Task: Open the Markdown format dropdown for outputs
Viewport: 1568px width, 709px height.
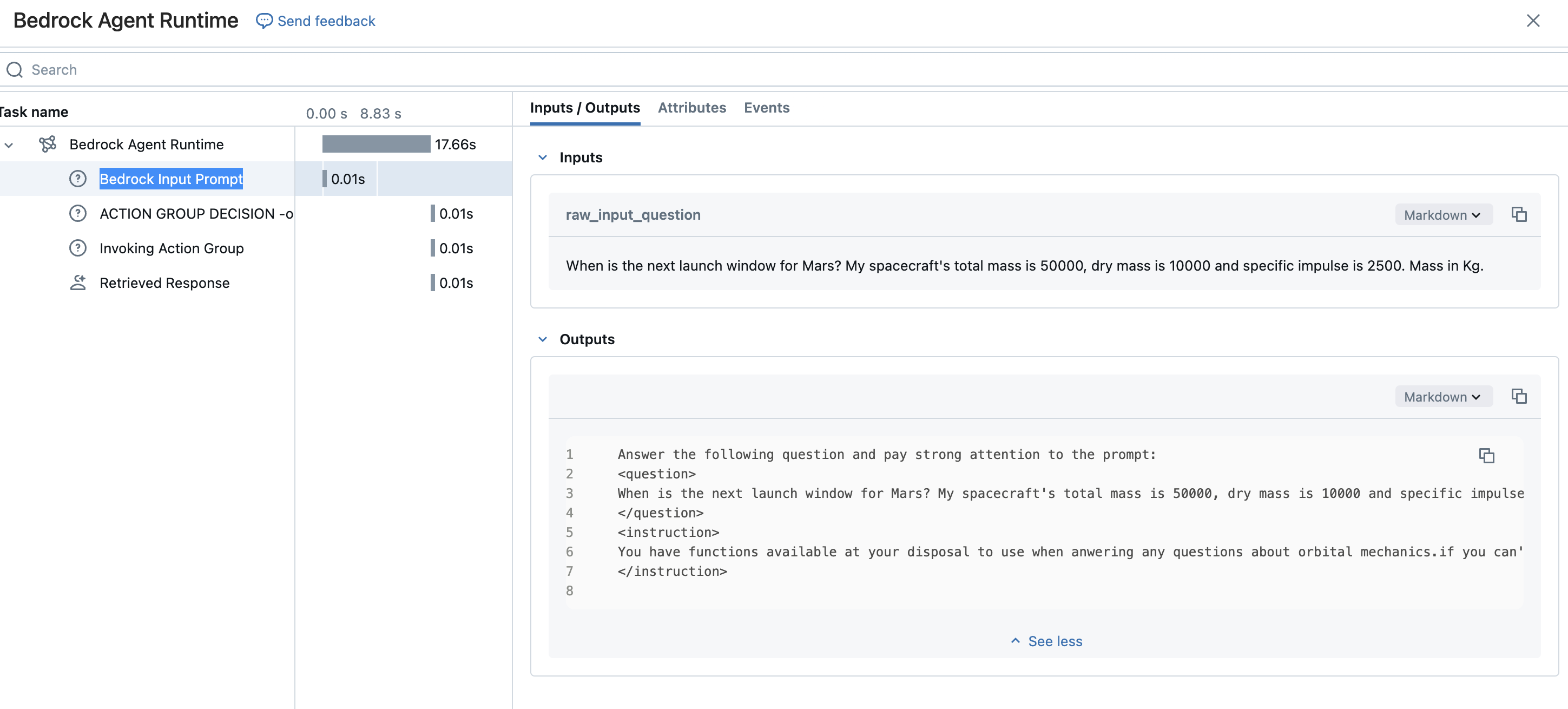Action: 1442,397
